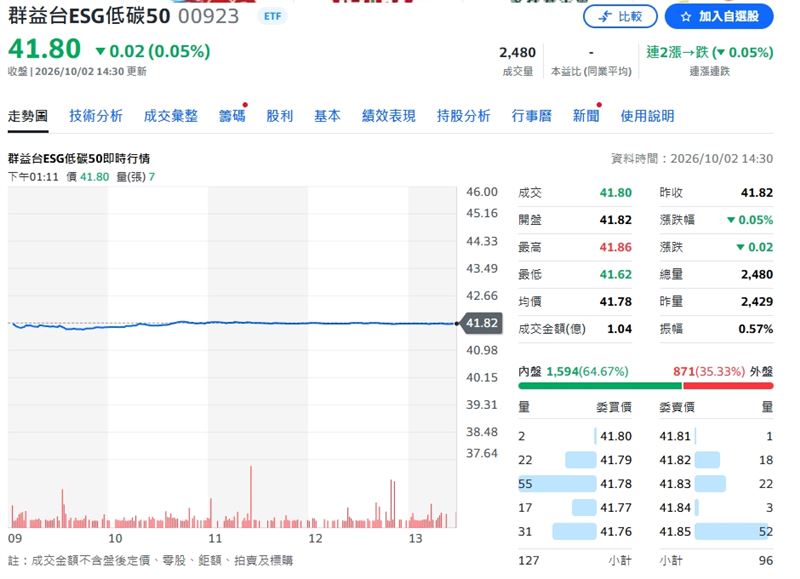Click the 成交量 value 2,480 in the header
Screen dimensions: 800x579
tap(517, 53)
